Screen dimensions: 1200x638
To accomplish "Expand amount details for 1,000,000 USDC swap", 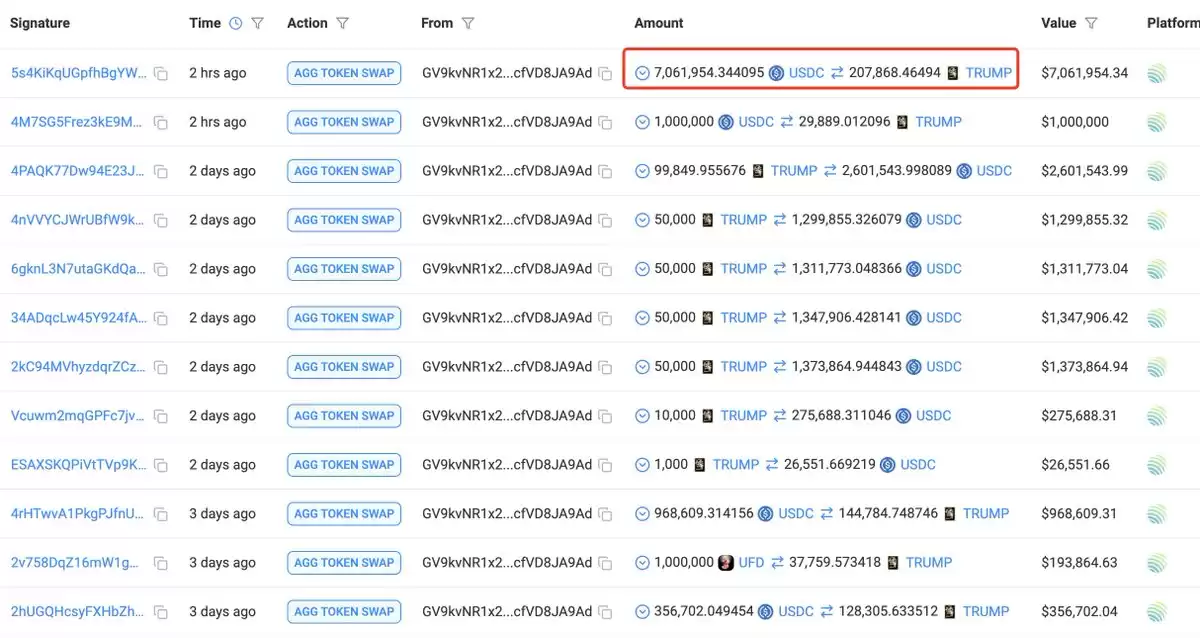I will [x=642, y=122].
